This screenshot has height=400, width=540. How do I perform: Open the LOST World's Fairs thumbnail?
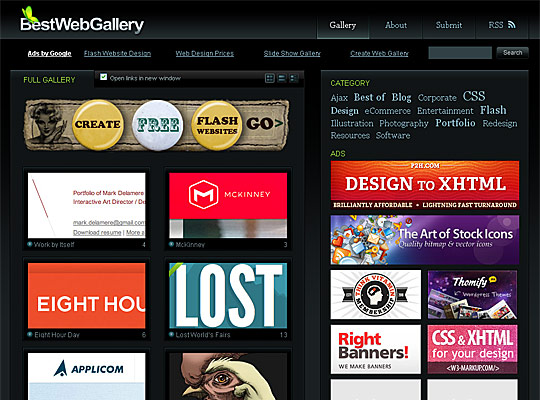228,296
